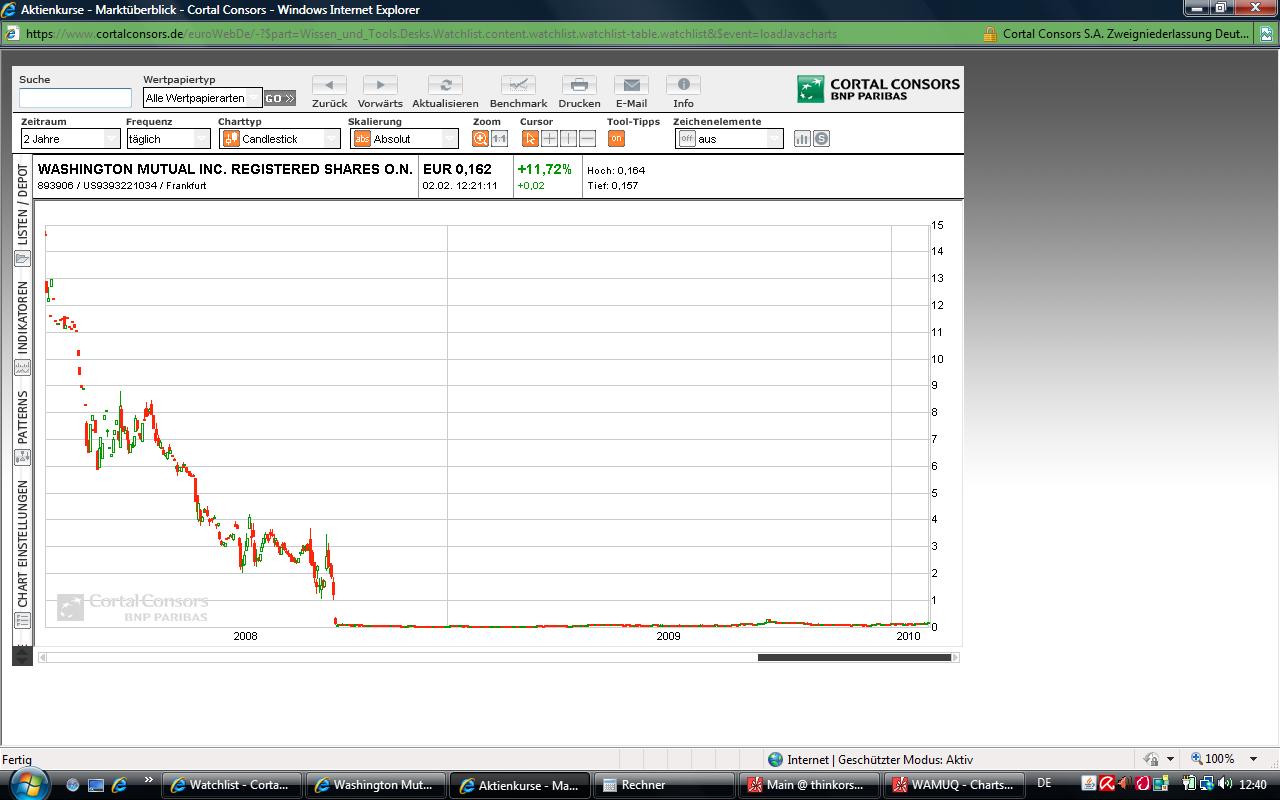Switch to Washington Mut... taskbar window
The image size is (1280, 800).
pos(375,785)
